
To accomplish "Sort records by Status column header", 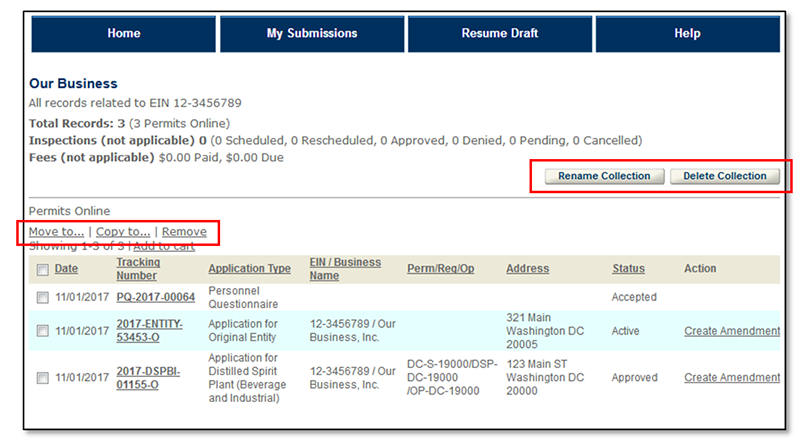I will (x=628, y=269).
